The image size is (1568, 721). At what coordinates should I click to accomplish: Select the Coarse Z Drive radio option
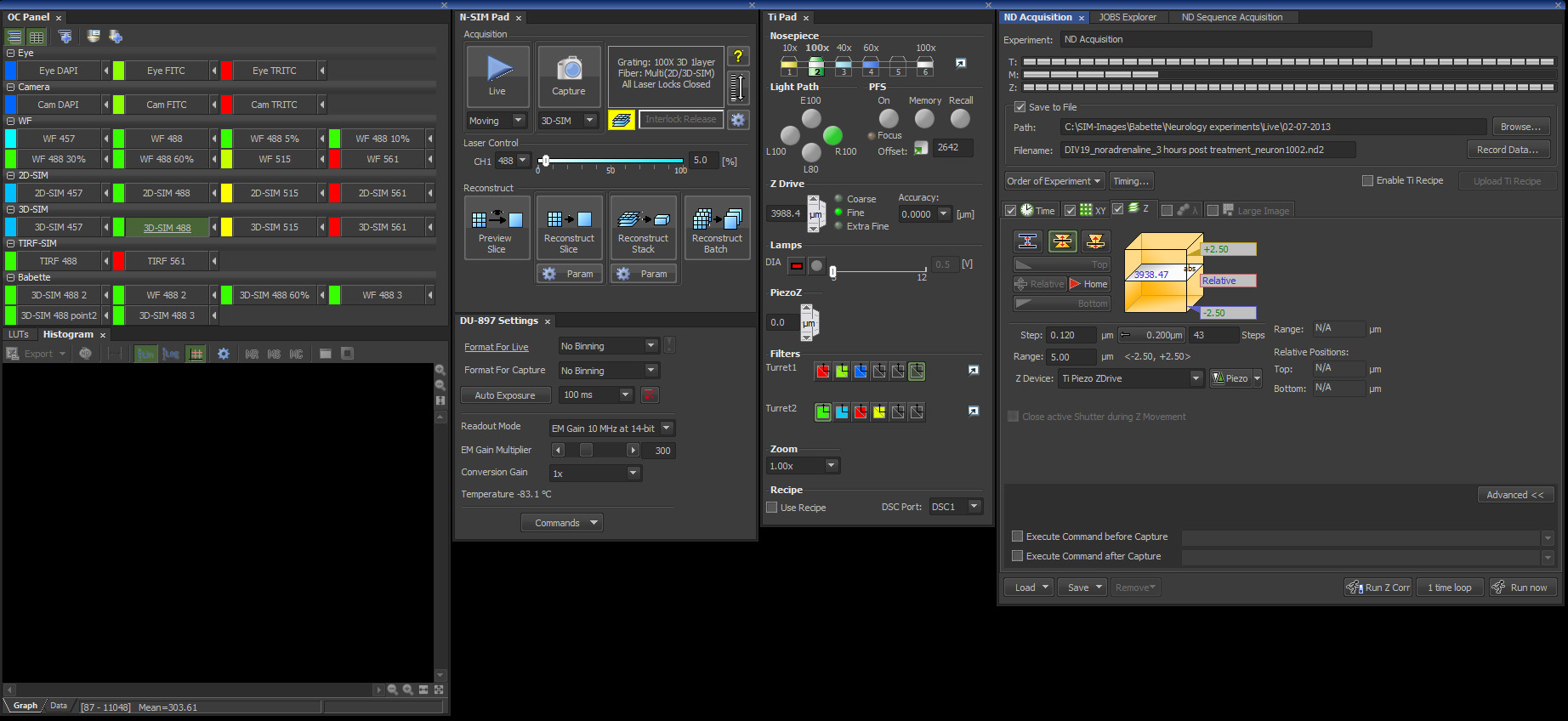[x=839, y=199]
